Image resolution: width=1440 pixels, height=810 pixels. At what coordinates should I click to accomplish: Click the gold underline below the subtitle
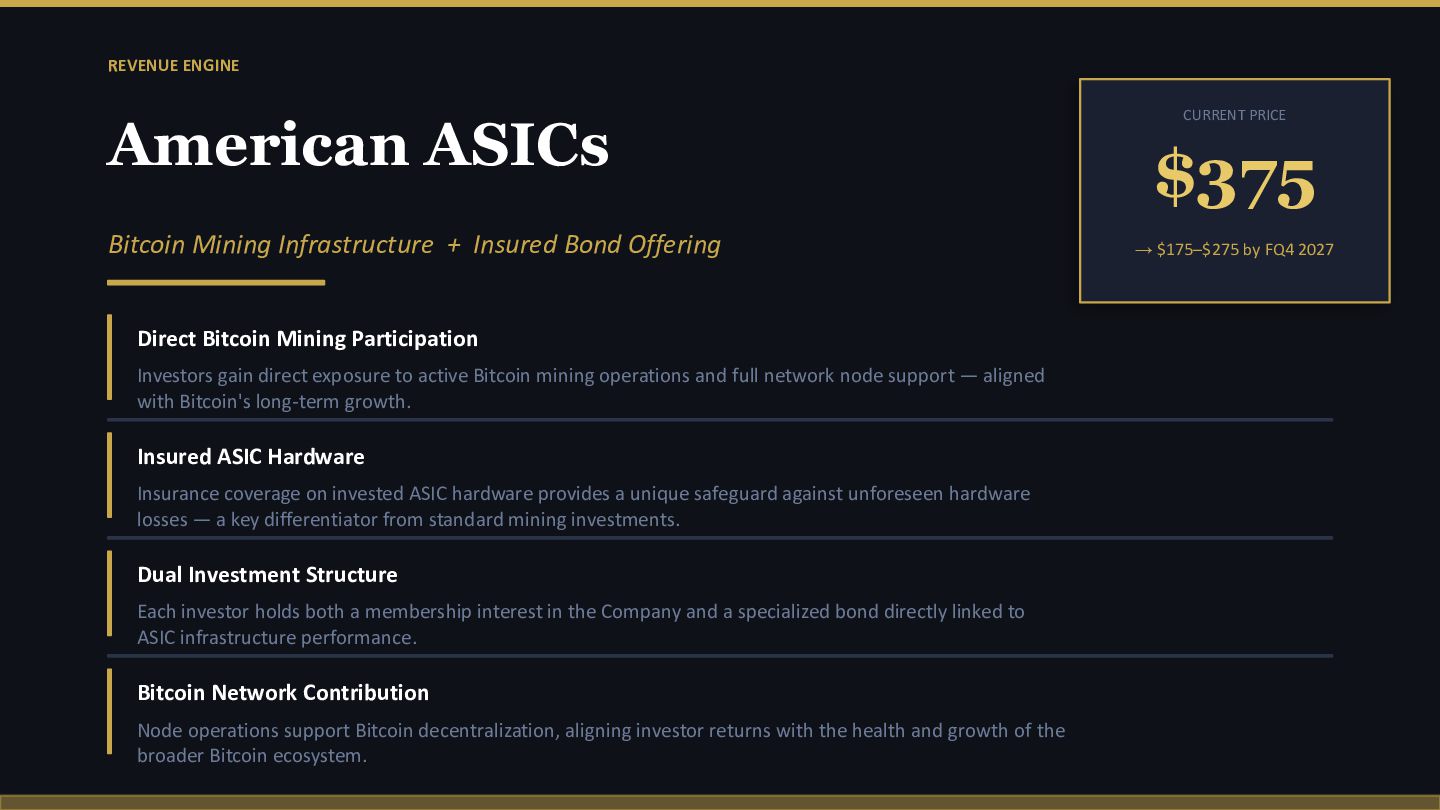tap(216, 283)
